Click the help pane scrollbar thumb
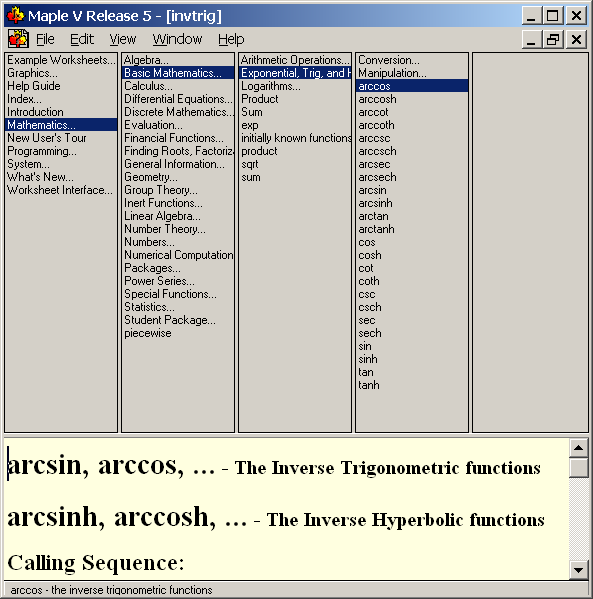Viewport: 593px width, 599px height. pyautogui.click(x=578, y=468)
